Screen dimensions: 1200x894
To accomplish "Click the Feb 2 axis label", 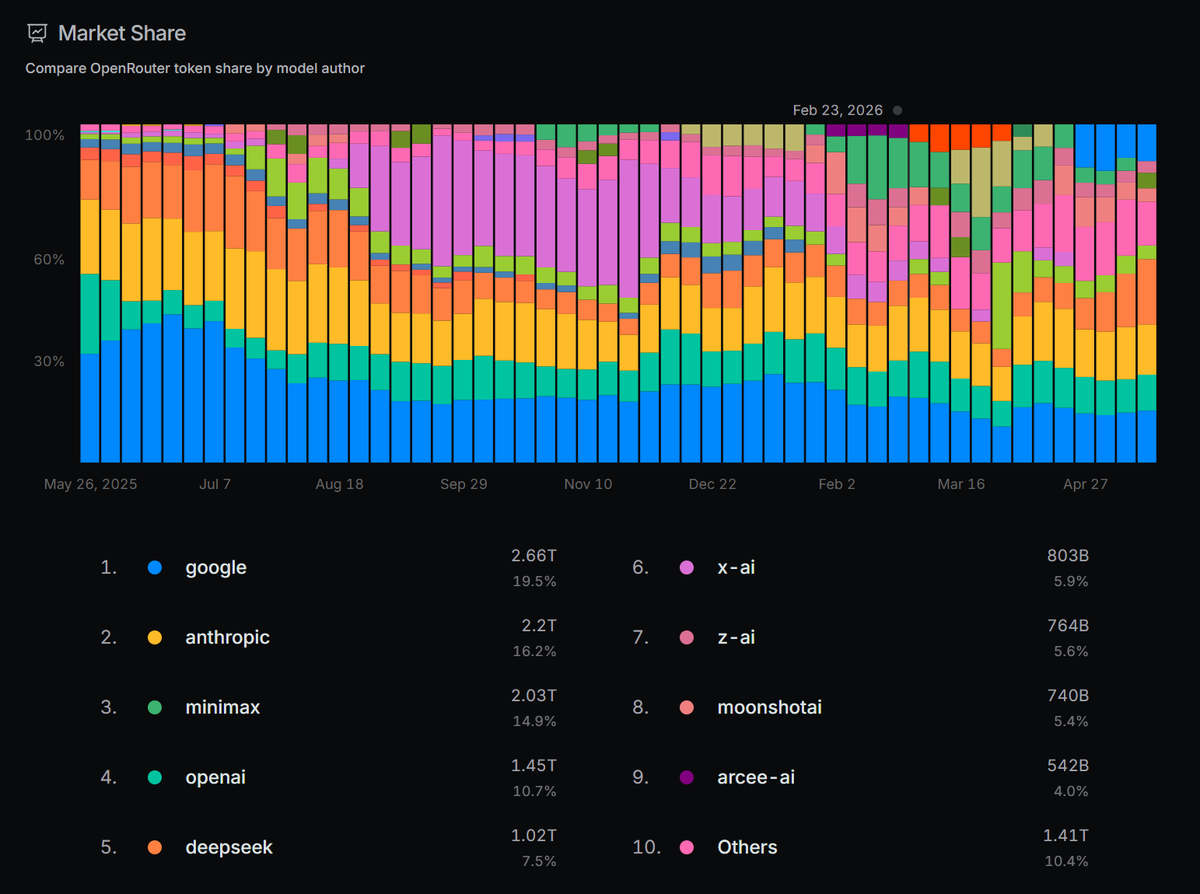I will (x=837, y=484).
